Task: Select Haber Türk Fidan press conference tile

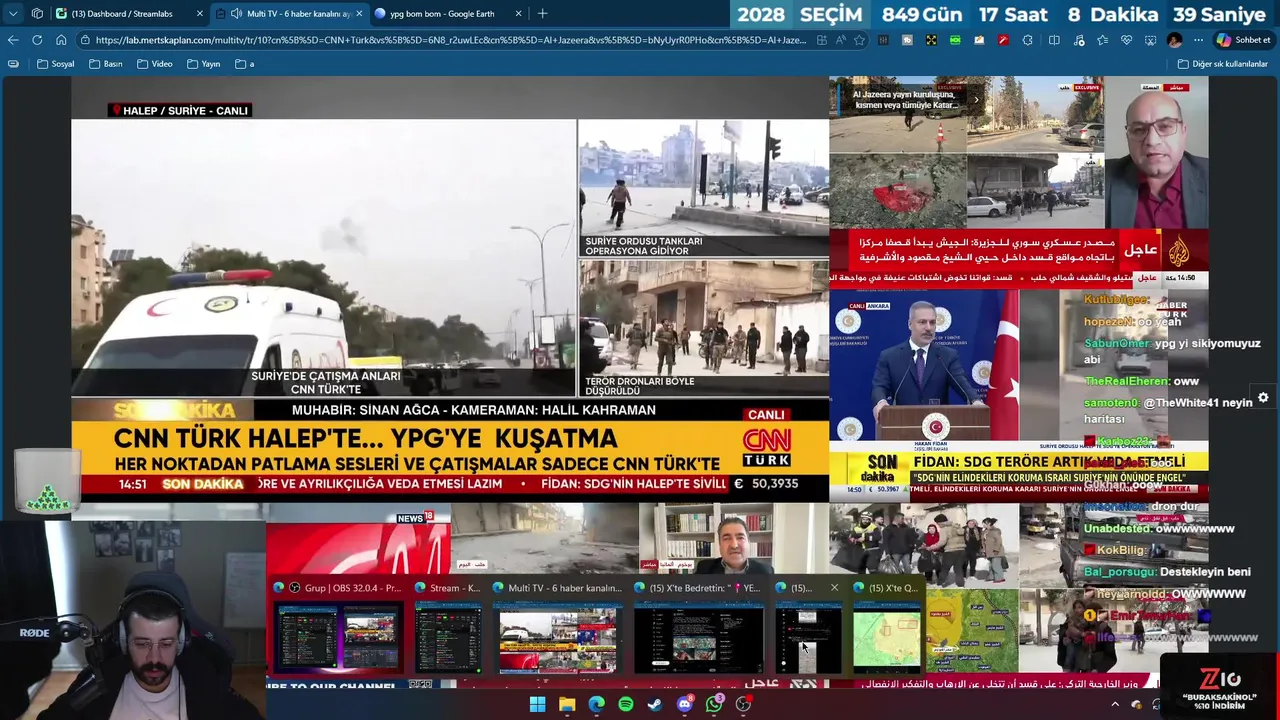Action: [x=1018, y=395]
